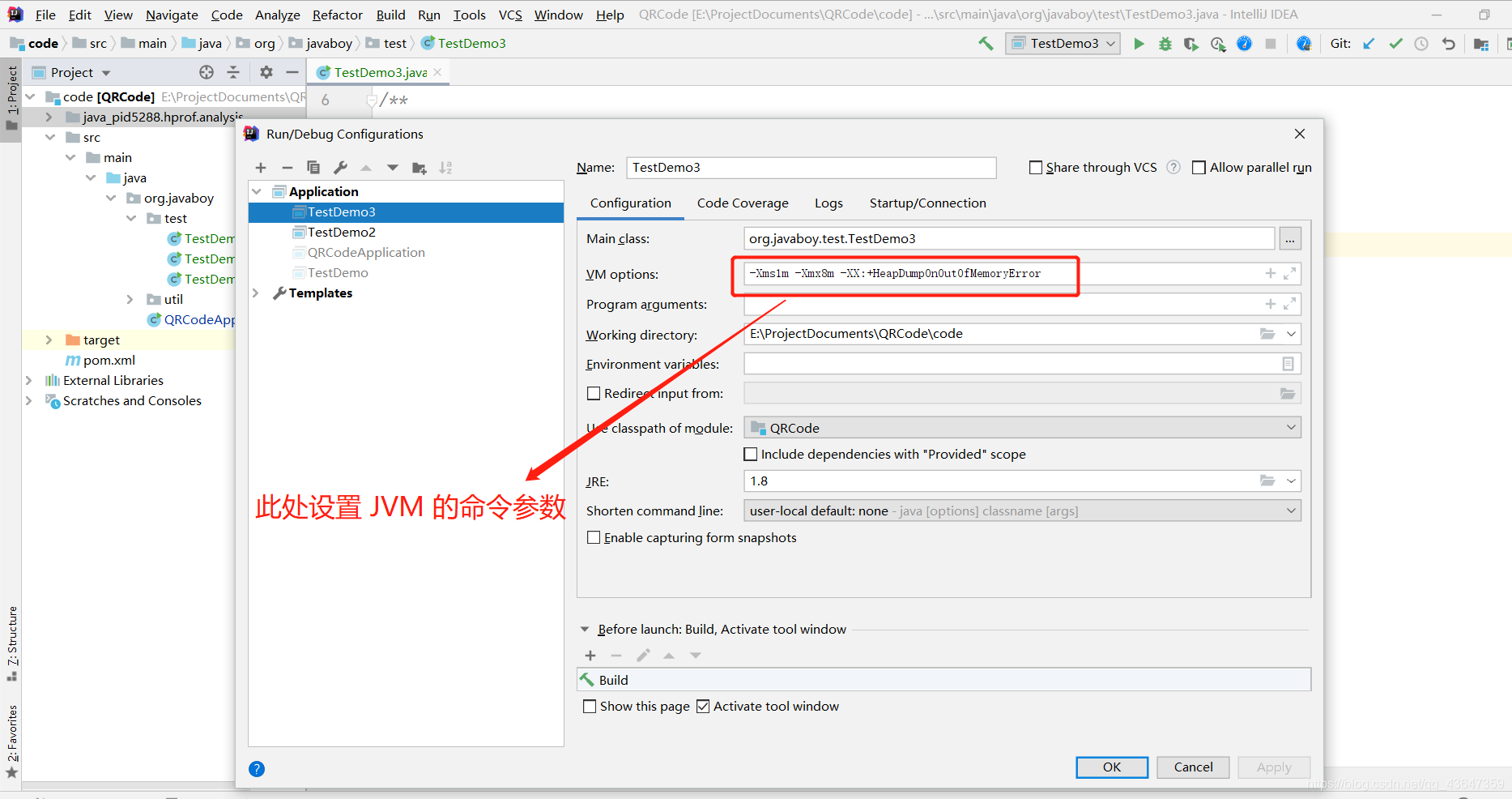
Task: Copy configuration icon in dialog toolbar
Action: tap(313, 168)
